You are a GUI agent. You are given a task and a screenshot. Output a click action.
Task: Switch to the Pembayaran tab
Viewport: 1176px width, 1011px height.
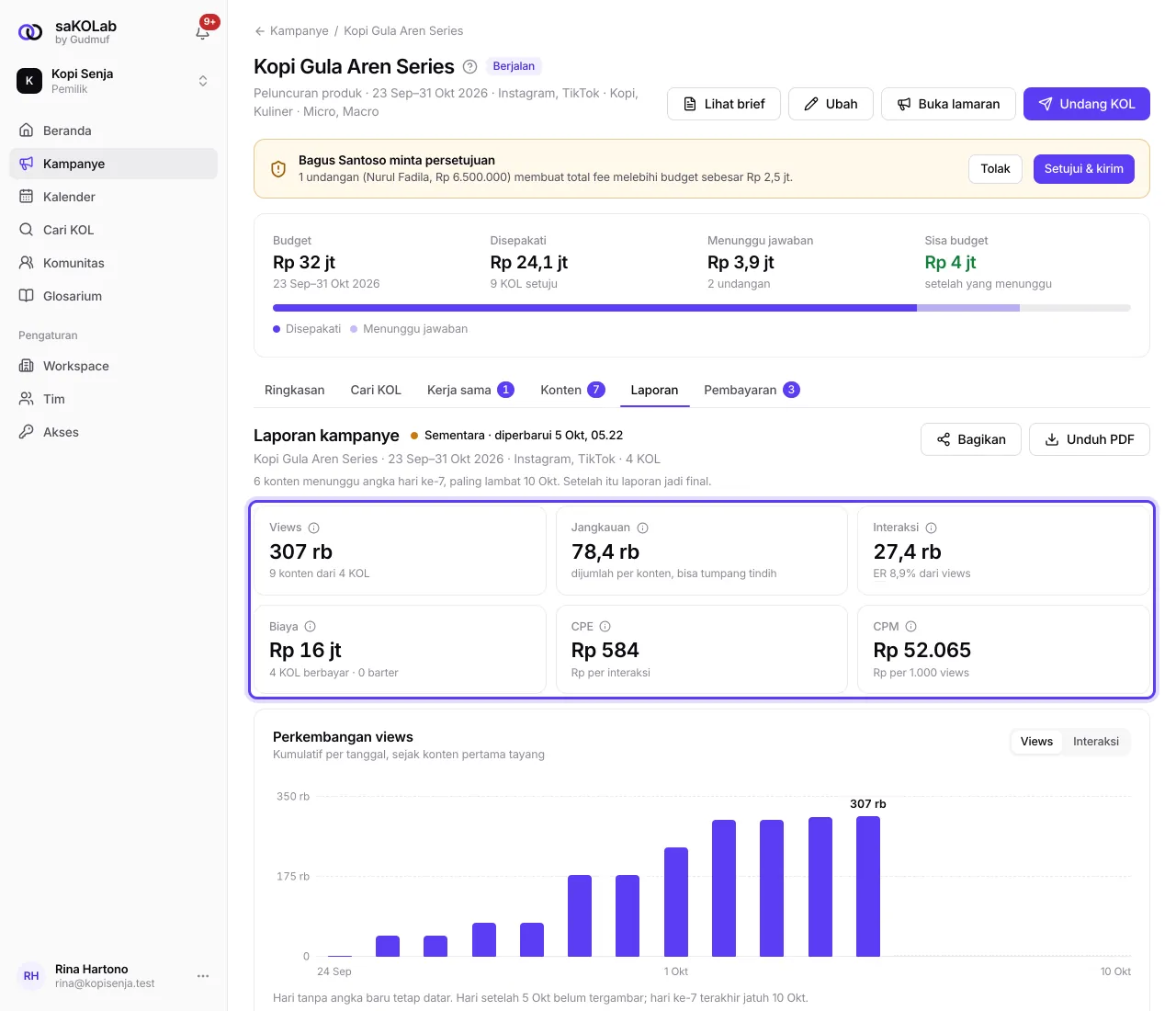752,391
